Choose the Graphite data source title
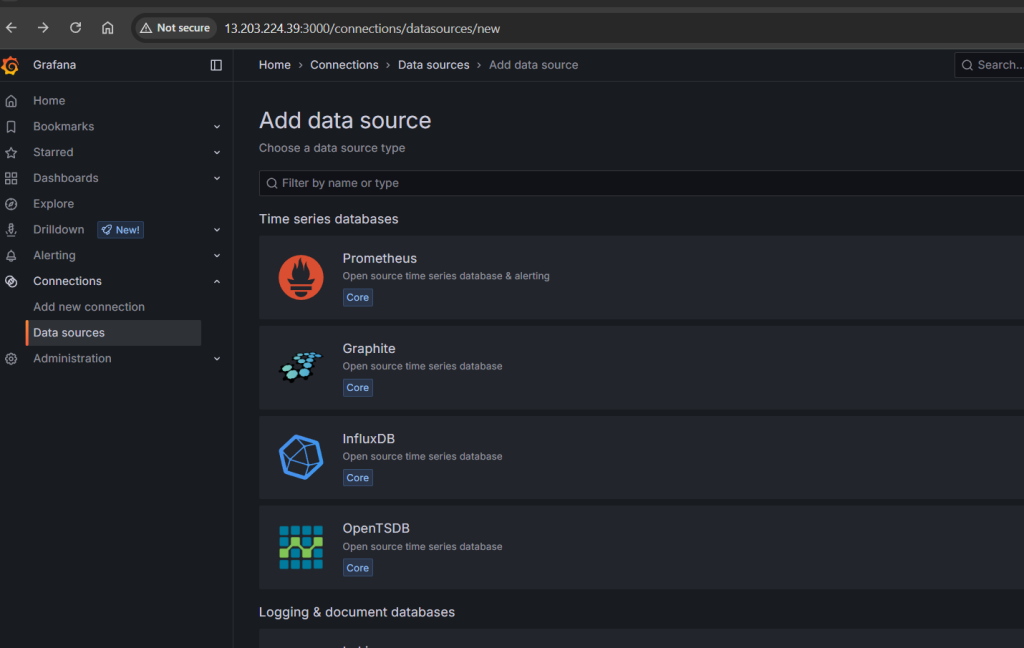1024x648 pixels. 369,349
